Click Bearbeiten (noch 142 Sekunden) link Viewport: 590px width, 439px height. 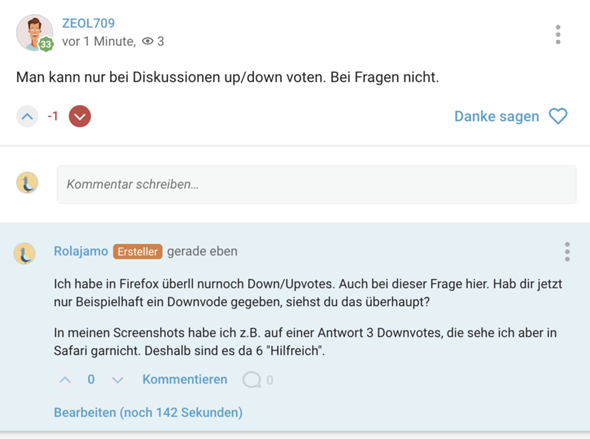coord(148,412)
